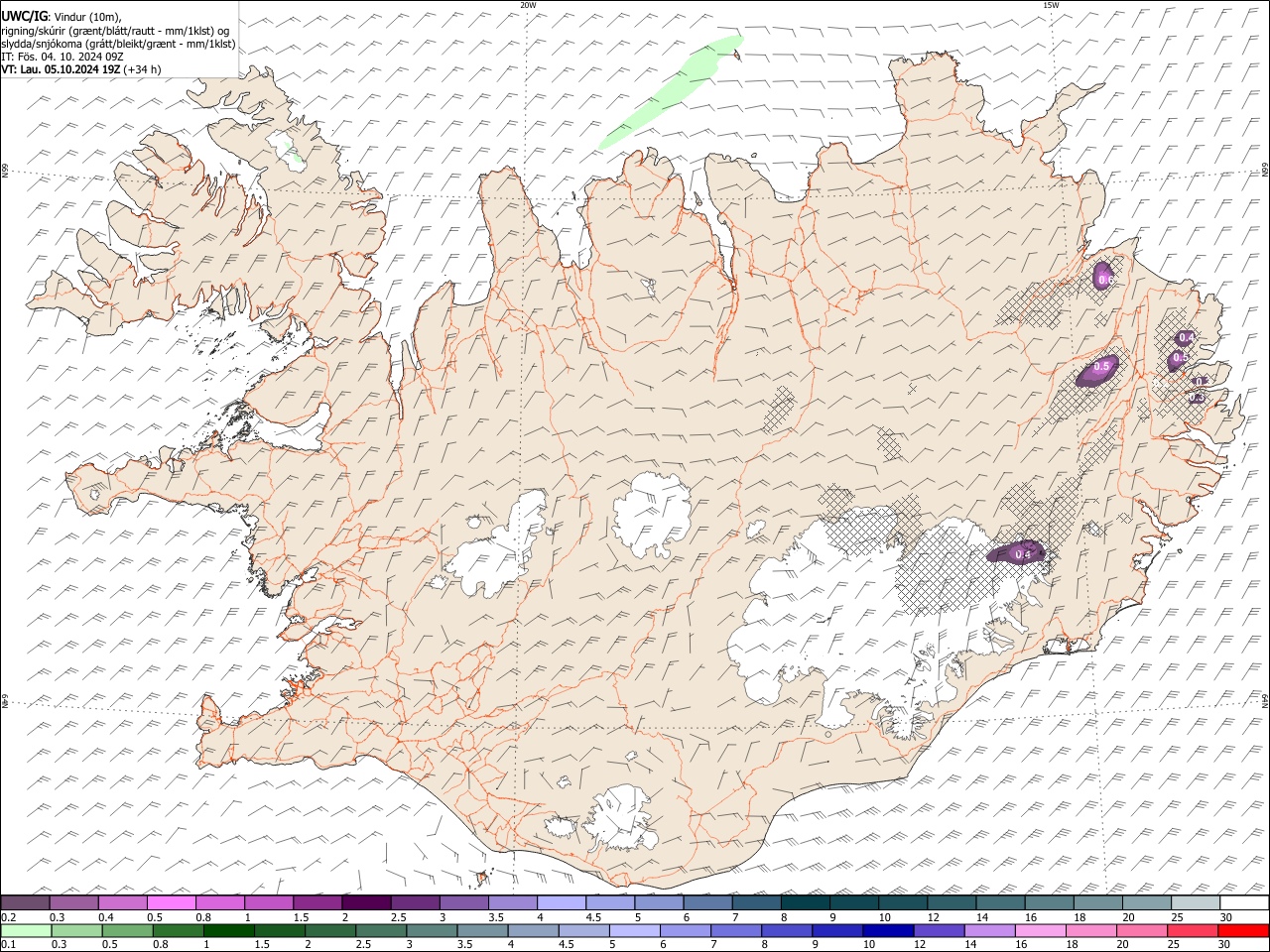Click the 0.6 snow contour label
1270x952 pixels.
[x=1105, y=281]
